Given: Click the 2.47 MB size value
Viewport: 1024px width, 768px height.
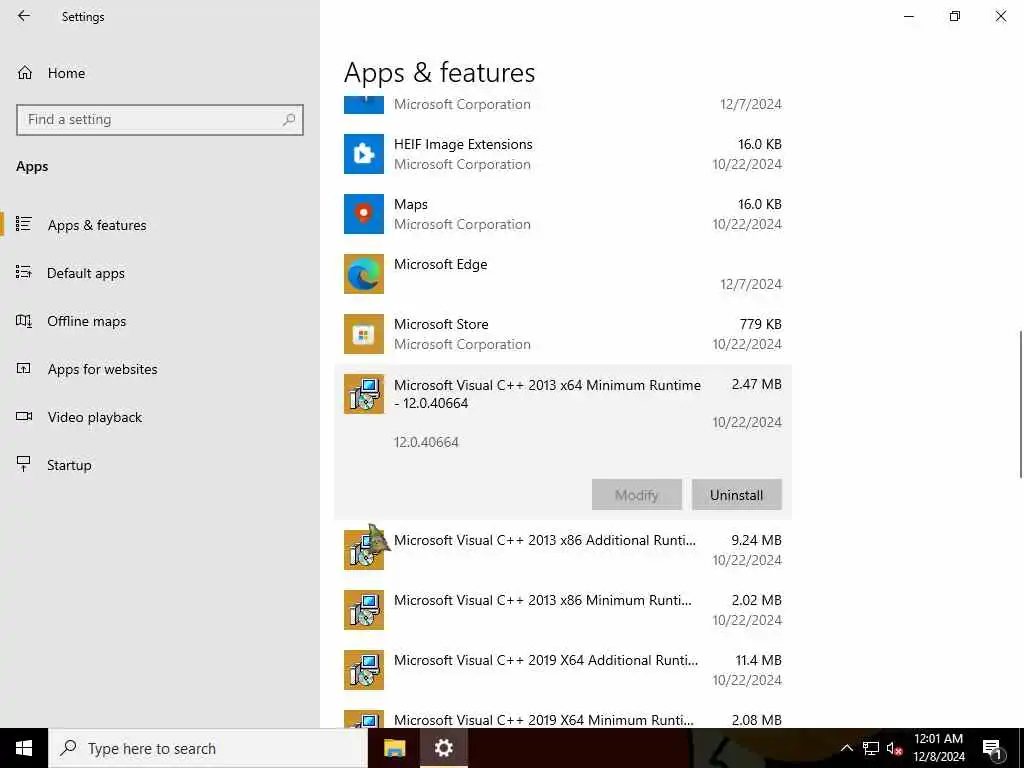Looking at the screenshot, I should point(757,385).
